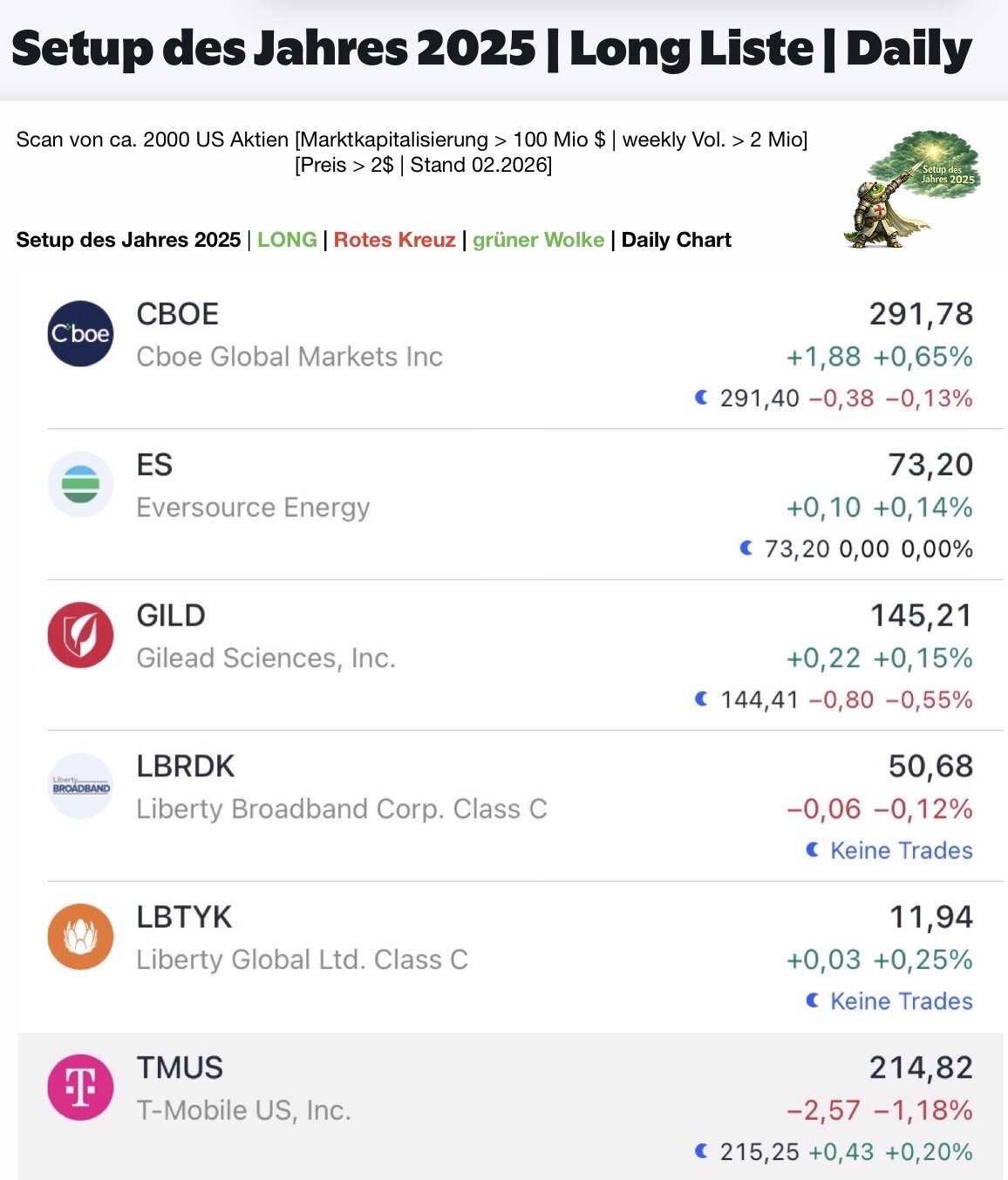1008x1180 pixels.
Task: Click the TMUS change of −2,57
Action: coord(823,1110)
